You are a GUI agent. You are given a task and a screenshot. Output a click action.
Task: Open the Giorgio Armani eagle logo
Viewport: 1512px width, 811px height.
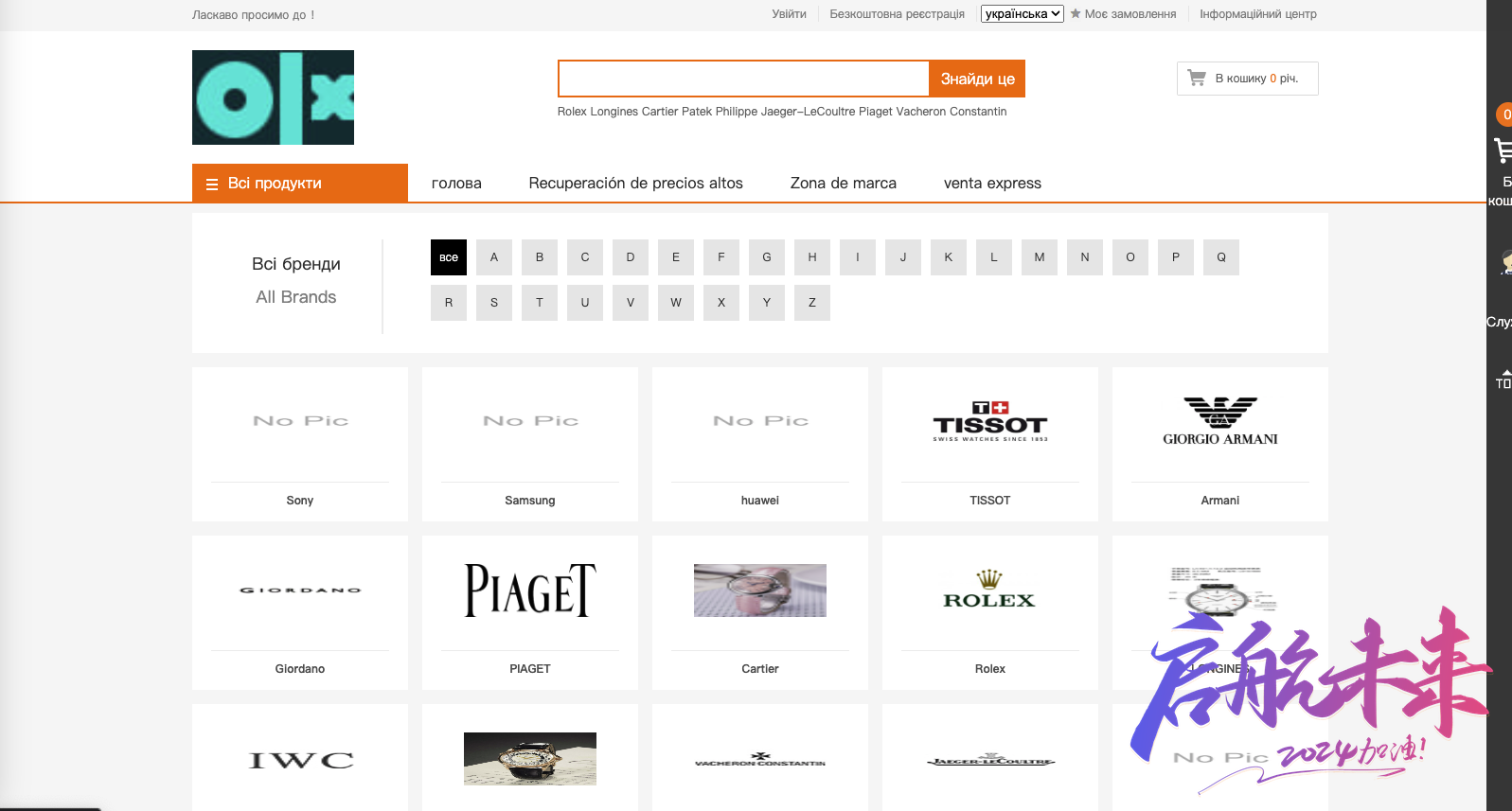pos(1220,421)
